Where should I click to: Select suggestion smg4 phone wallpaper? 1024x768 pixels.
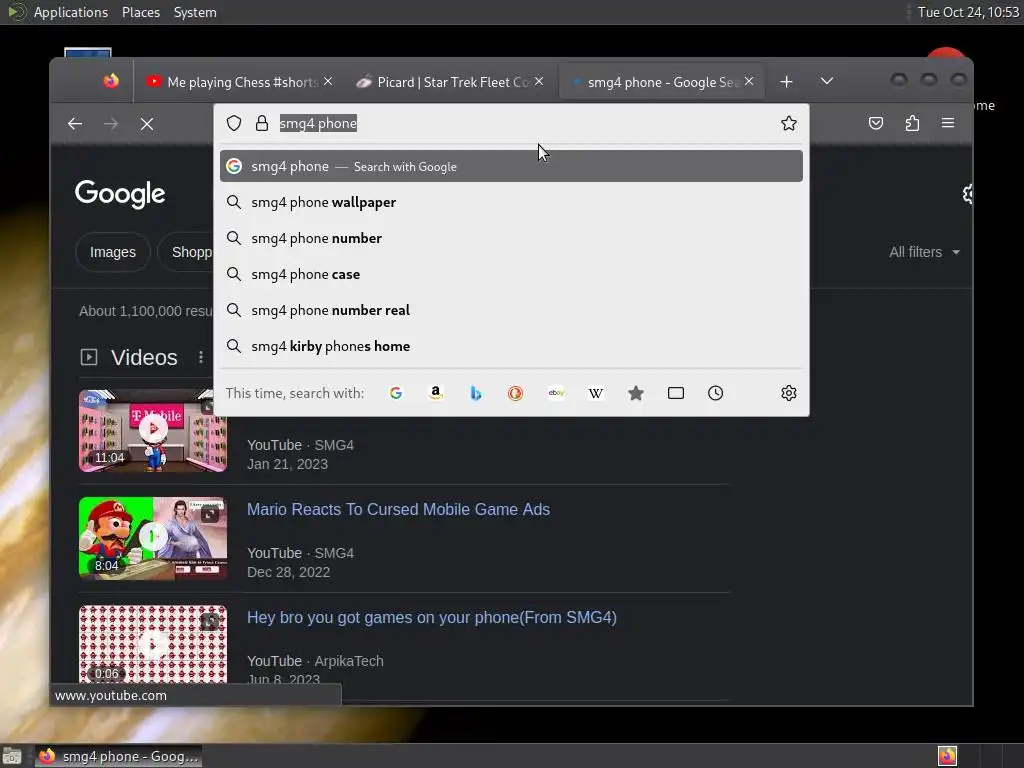(x=511, y=202)
